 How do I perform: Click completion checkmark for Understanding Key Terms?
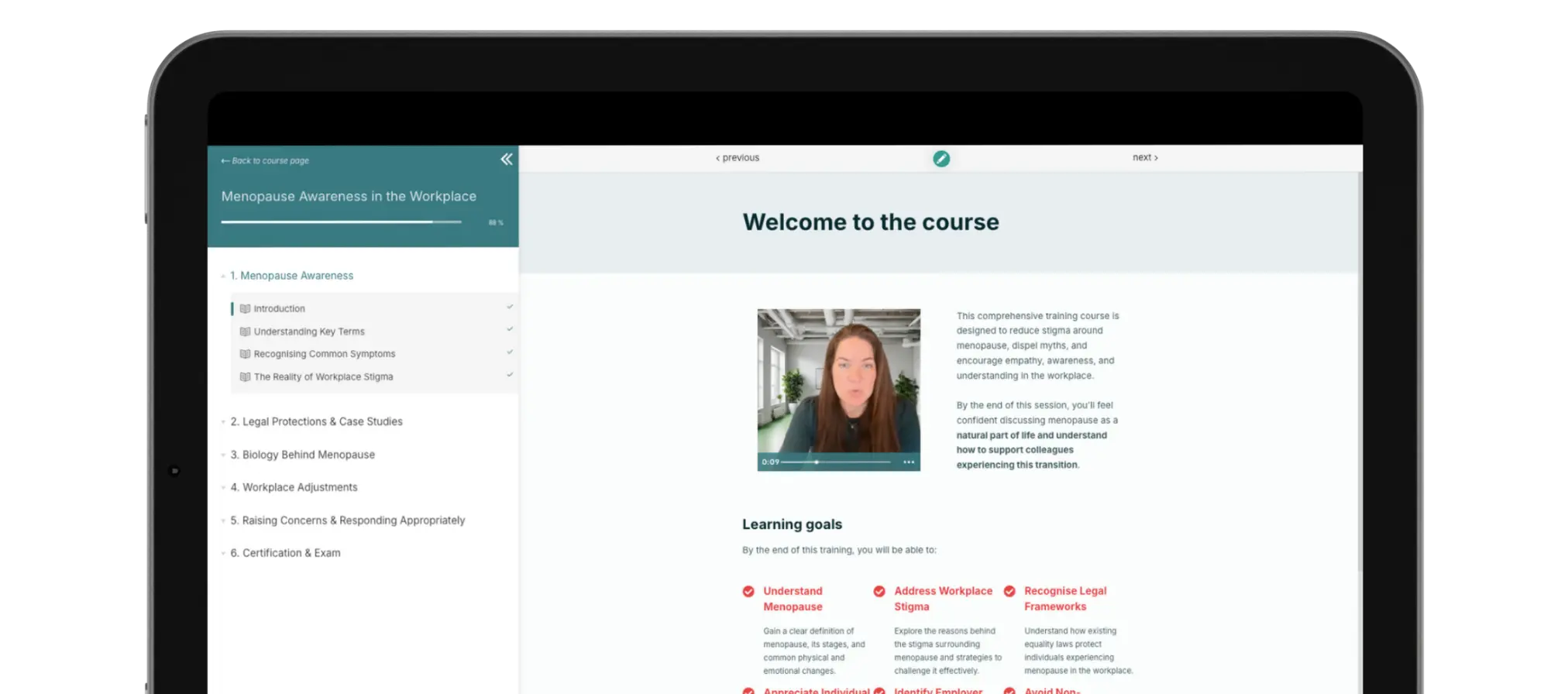pyautogui.click(x=510, y=329)
